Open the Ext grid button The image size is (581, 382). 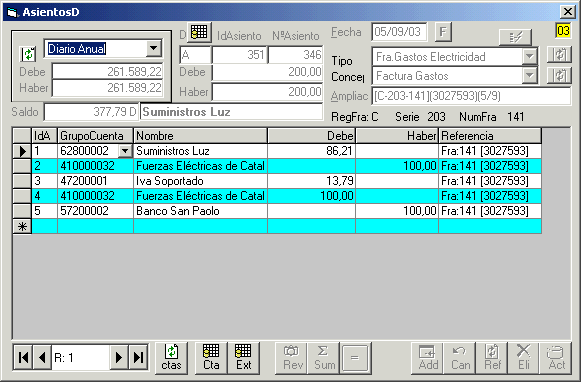pyautogui.click(x=243, y=358)
